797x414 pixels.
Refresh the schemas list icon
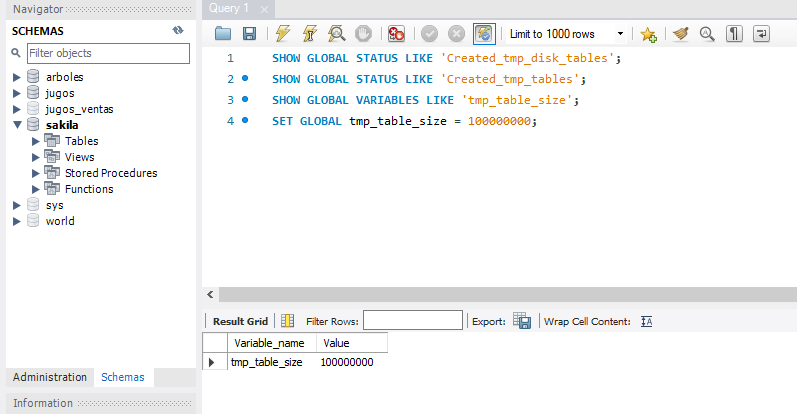(x=177, y=31)
